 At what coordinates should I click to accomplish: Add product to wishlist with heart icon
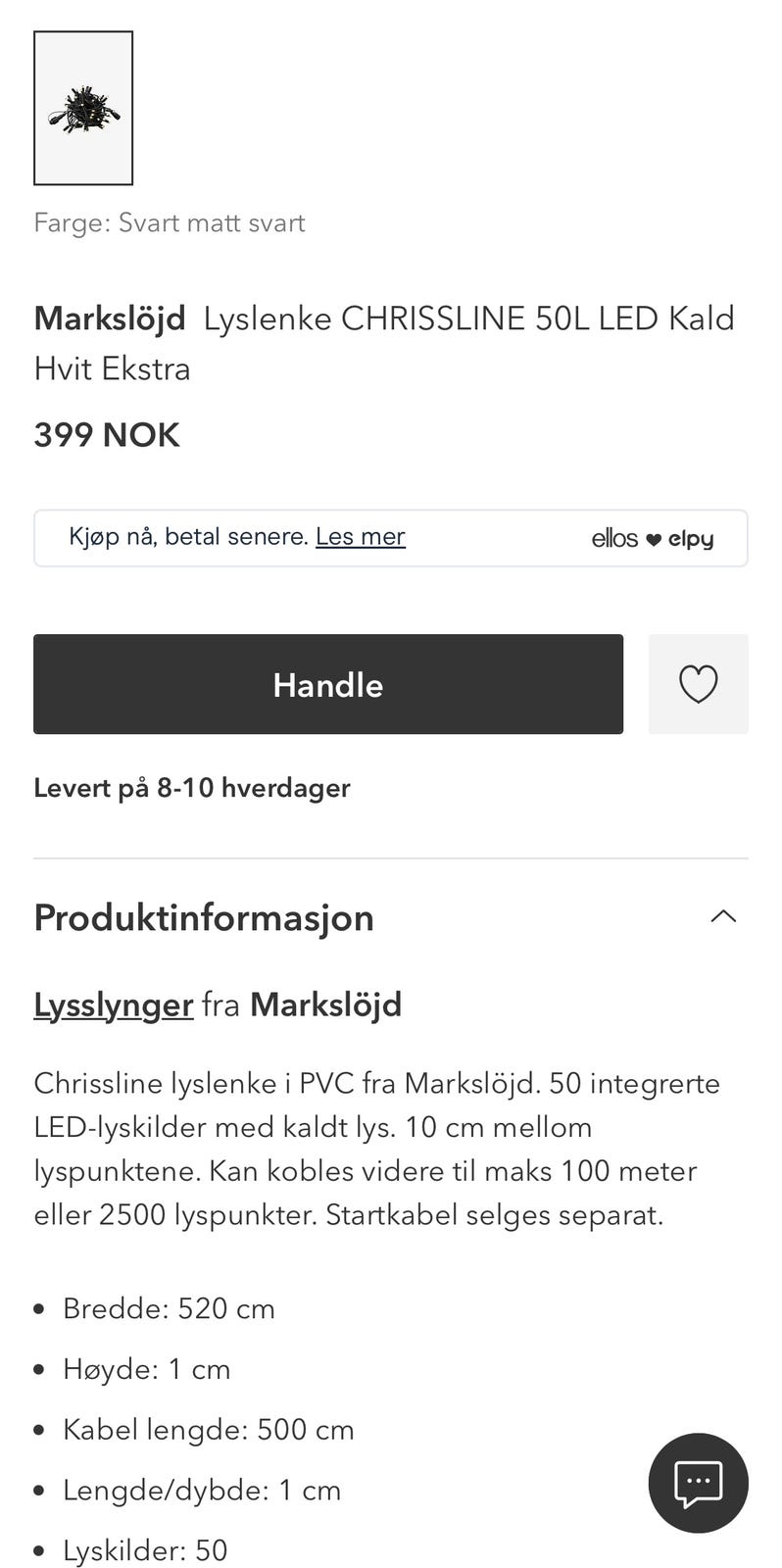tap(698, 684)
